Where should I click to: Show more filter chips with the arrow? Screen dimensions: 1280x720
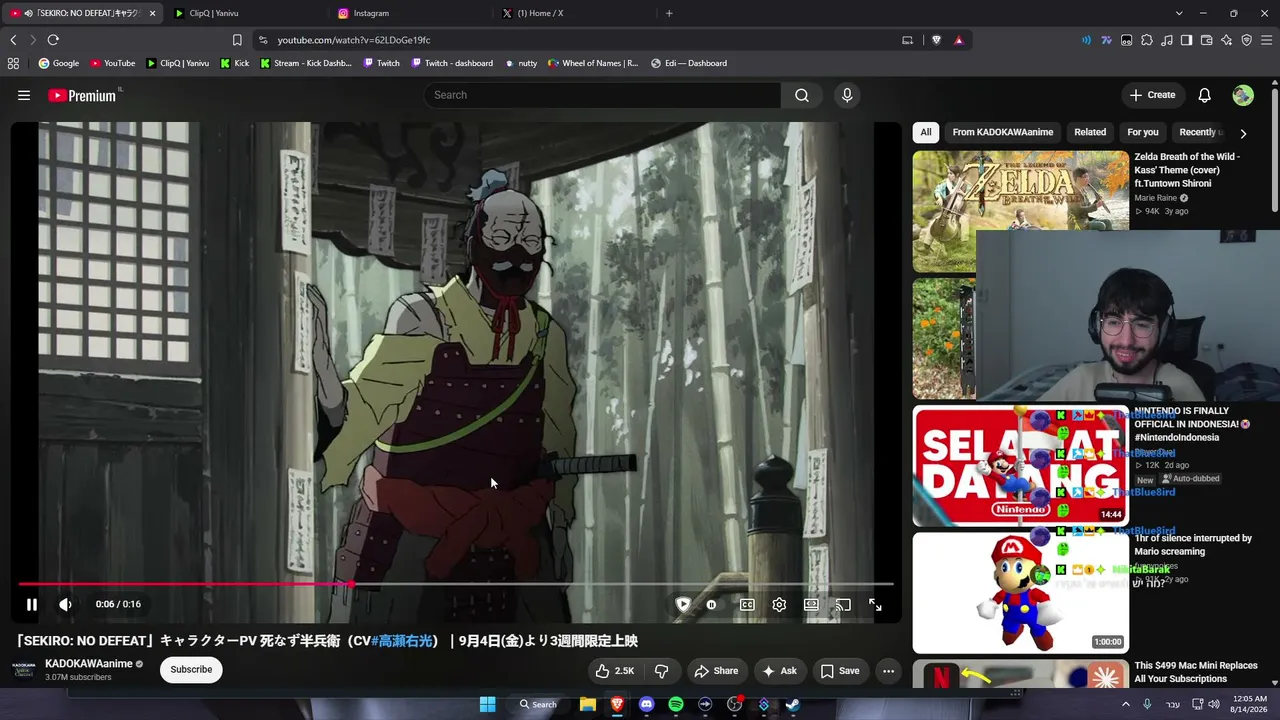[1243, 133]
